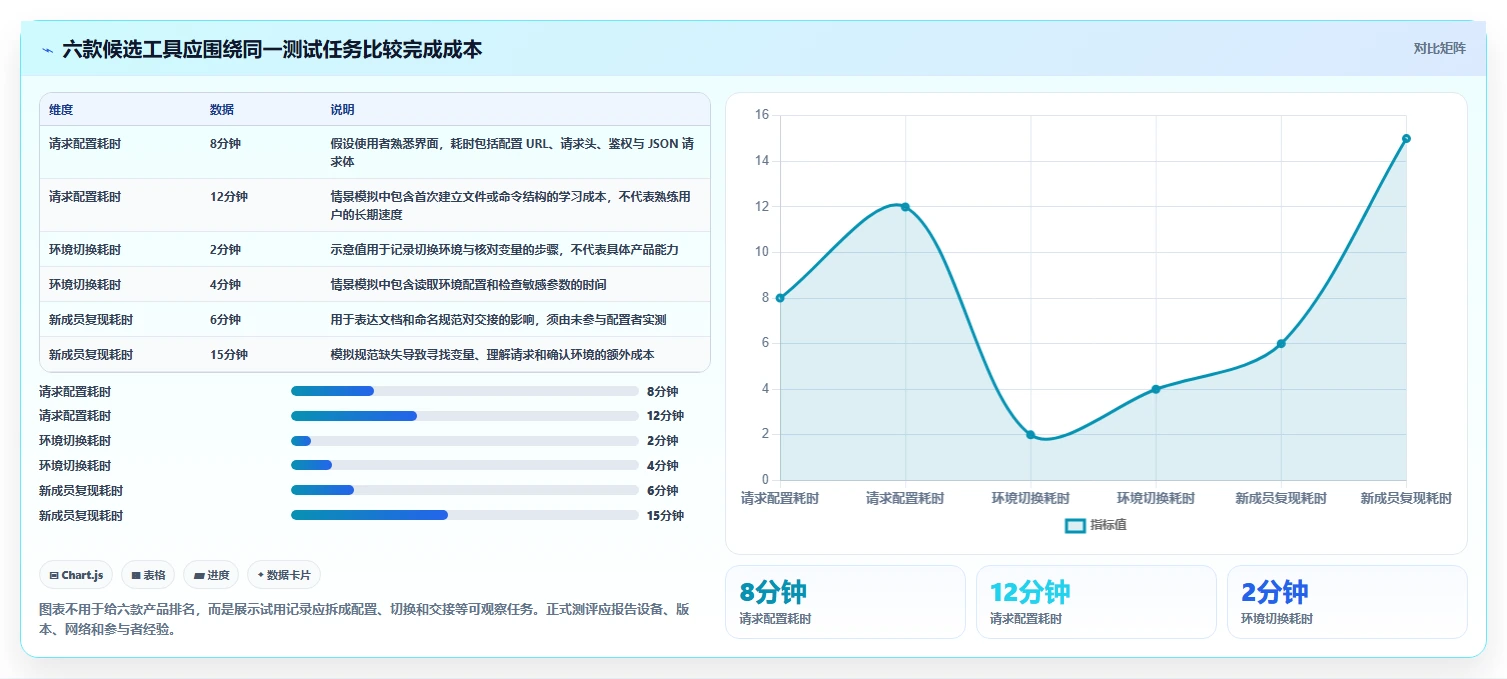Click the y-axis tick label 10

coord(761,252)
